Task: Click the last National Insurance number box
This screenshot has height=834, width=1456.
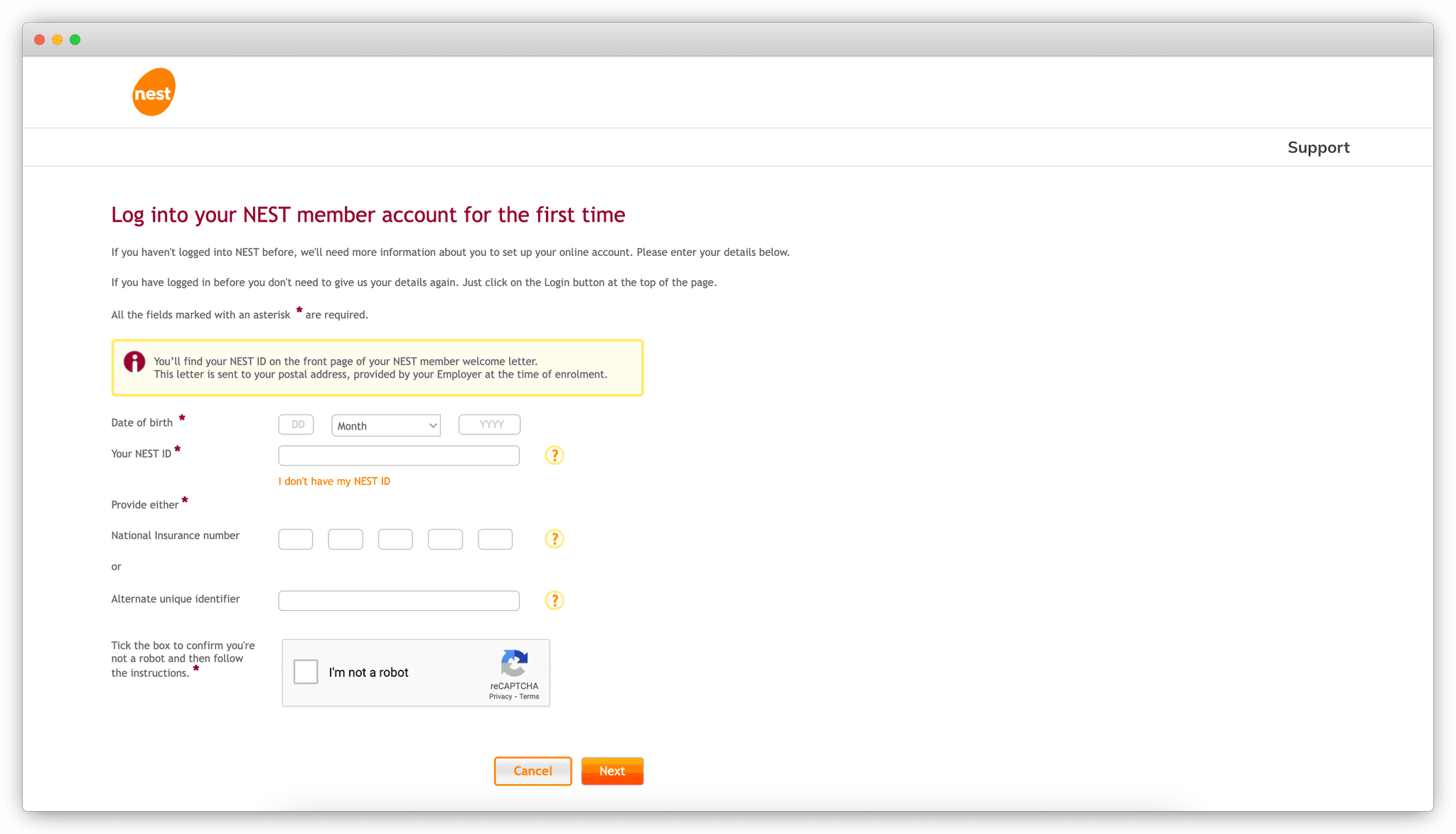Action: coord(496,539)
